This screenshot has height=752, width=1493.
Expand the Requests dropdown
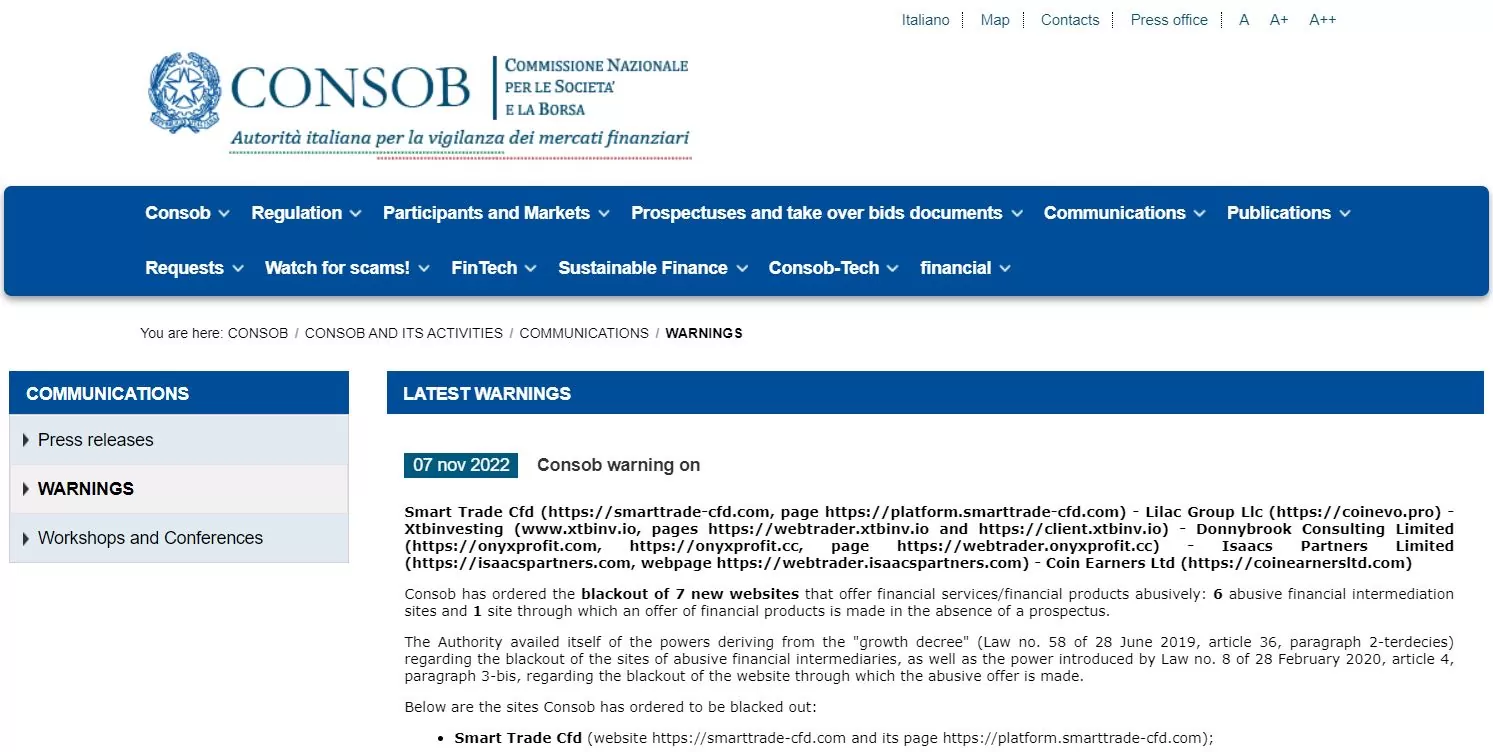pos(194,268)
